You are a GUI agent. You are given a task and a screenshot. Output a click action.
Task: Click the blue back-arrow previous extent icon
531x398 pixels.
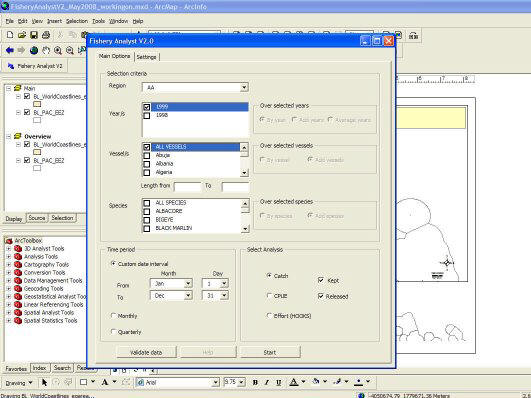[x=10, y=50]
